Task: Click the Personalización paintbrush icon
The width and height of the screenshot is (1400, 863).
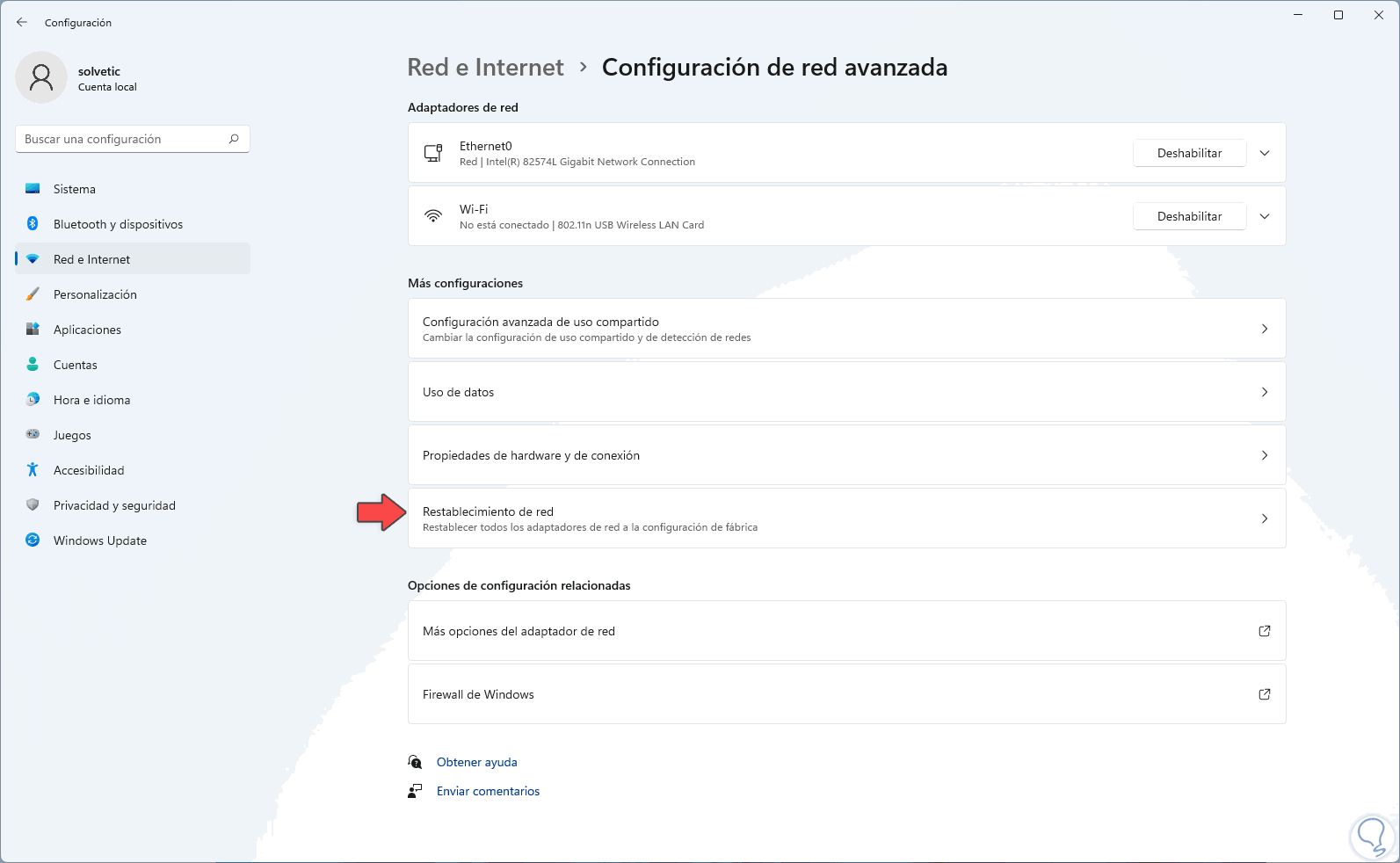Action: point(33,294)
